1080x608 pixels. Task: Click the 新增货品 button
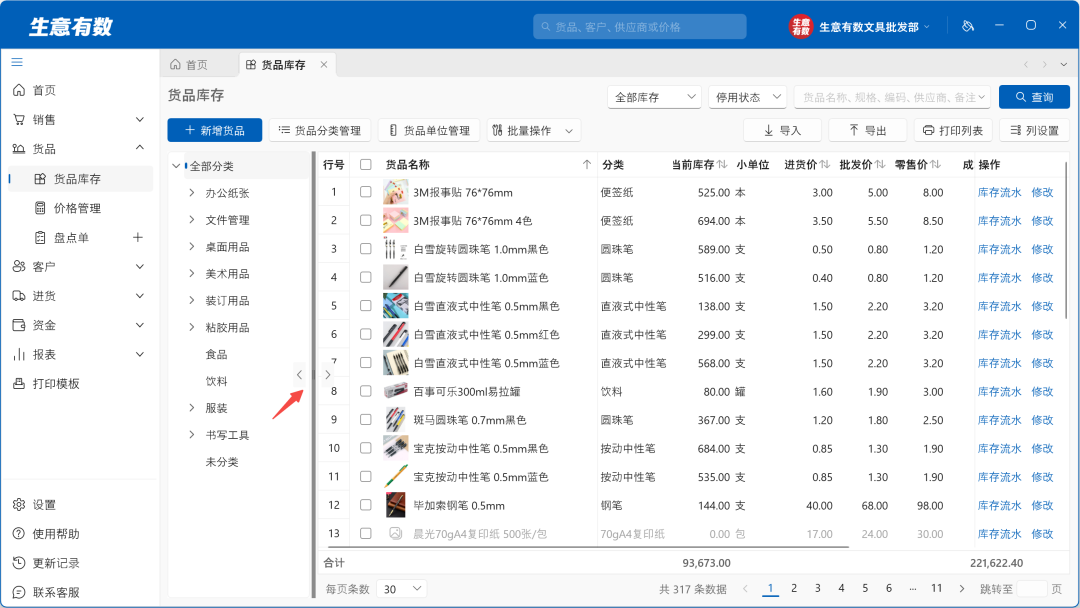pyautogui.click(x=215, y=130)
